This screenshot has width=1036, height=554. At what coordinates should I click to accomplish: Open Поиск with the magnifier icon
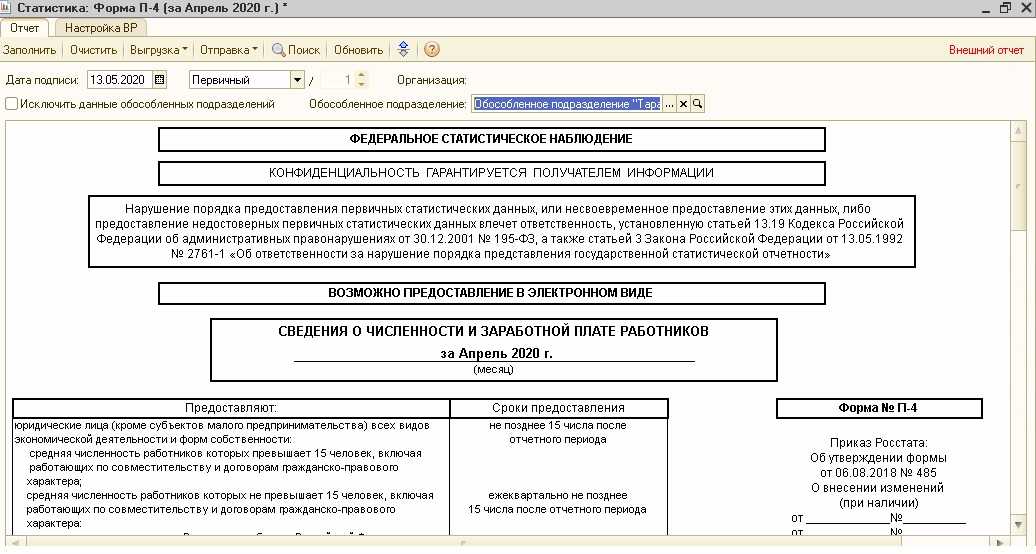[295, 50]
